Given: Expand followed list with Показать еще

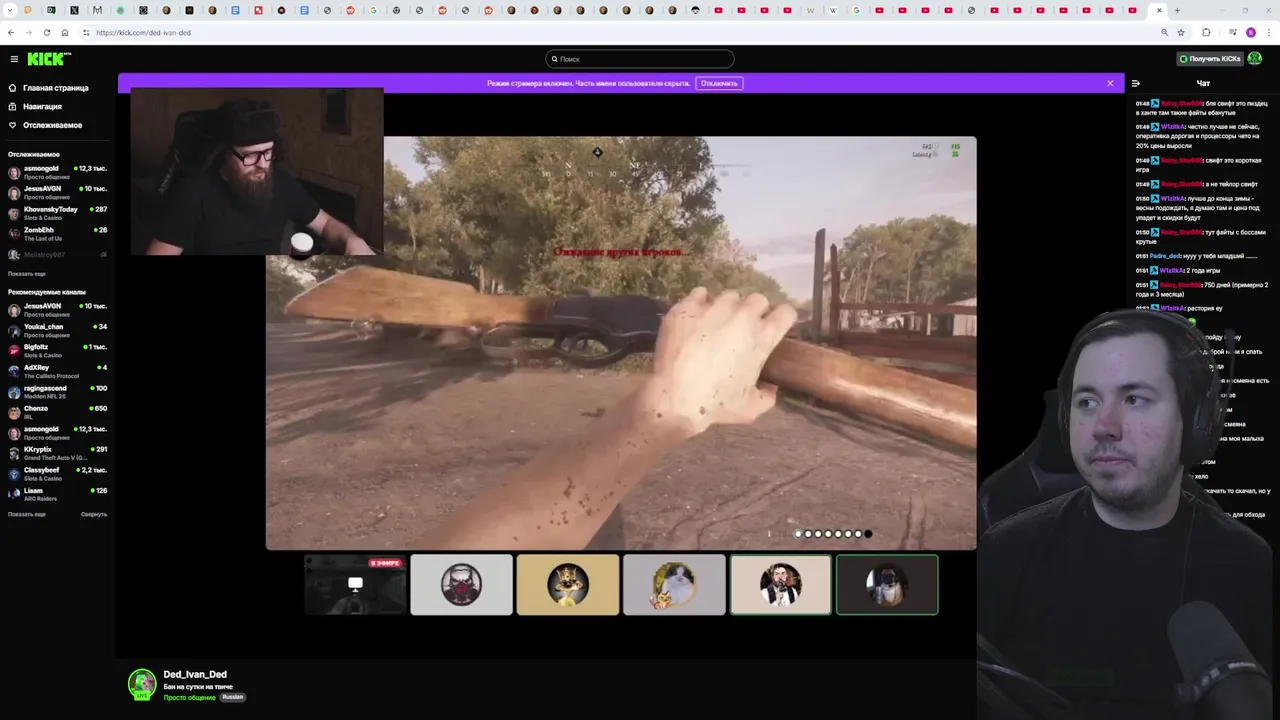Looking at the screenshot, I should point(27,274).
